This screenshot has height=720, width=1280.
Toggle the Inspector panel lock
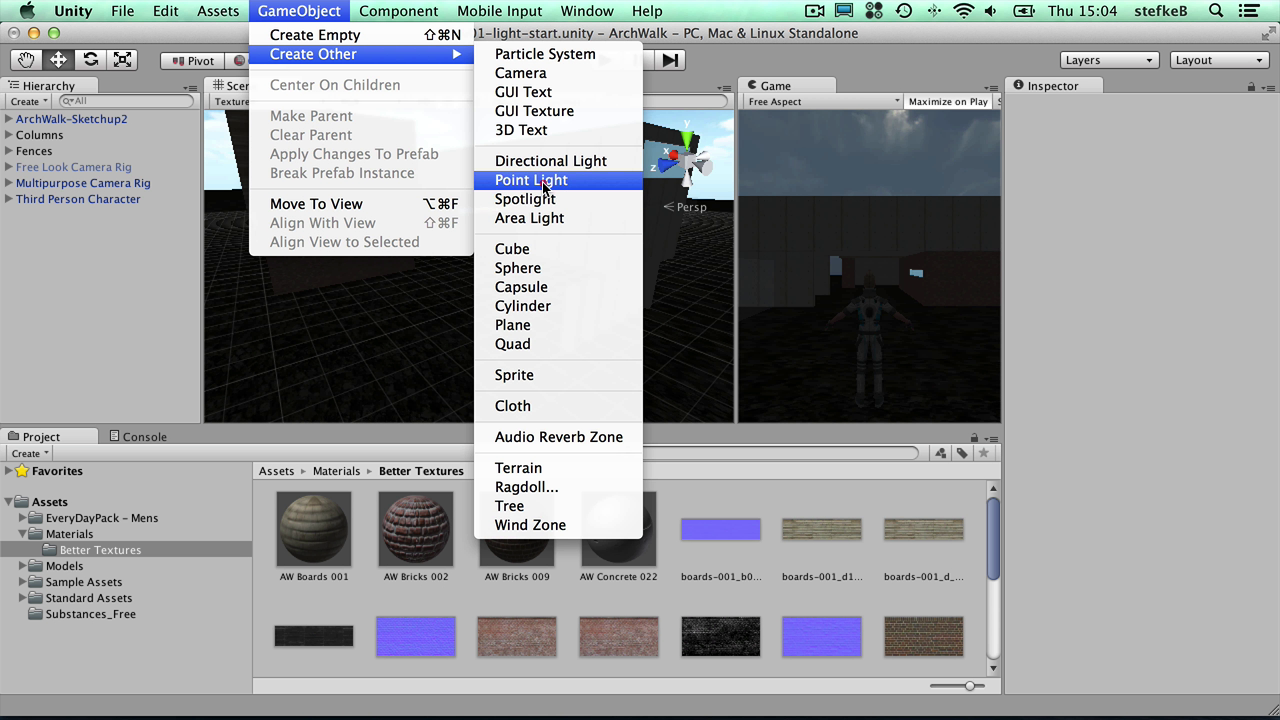(x=1251, y=86)
